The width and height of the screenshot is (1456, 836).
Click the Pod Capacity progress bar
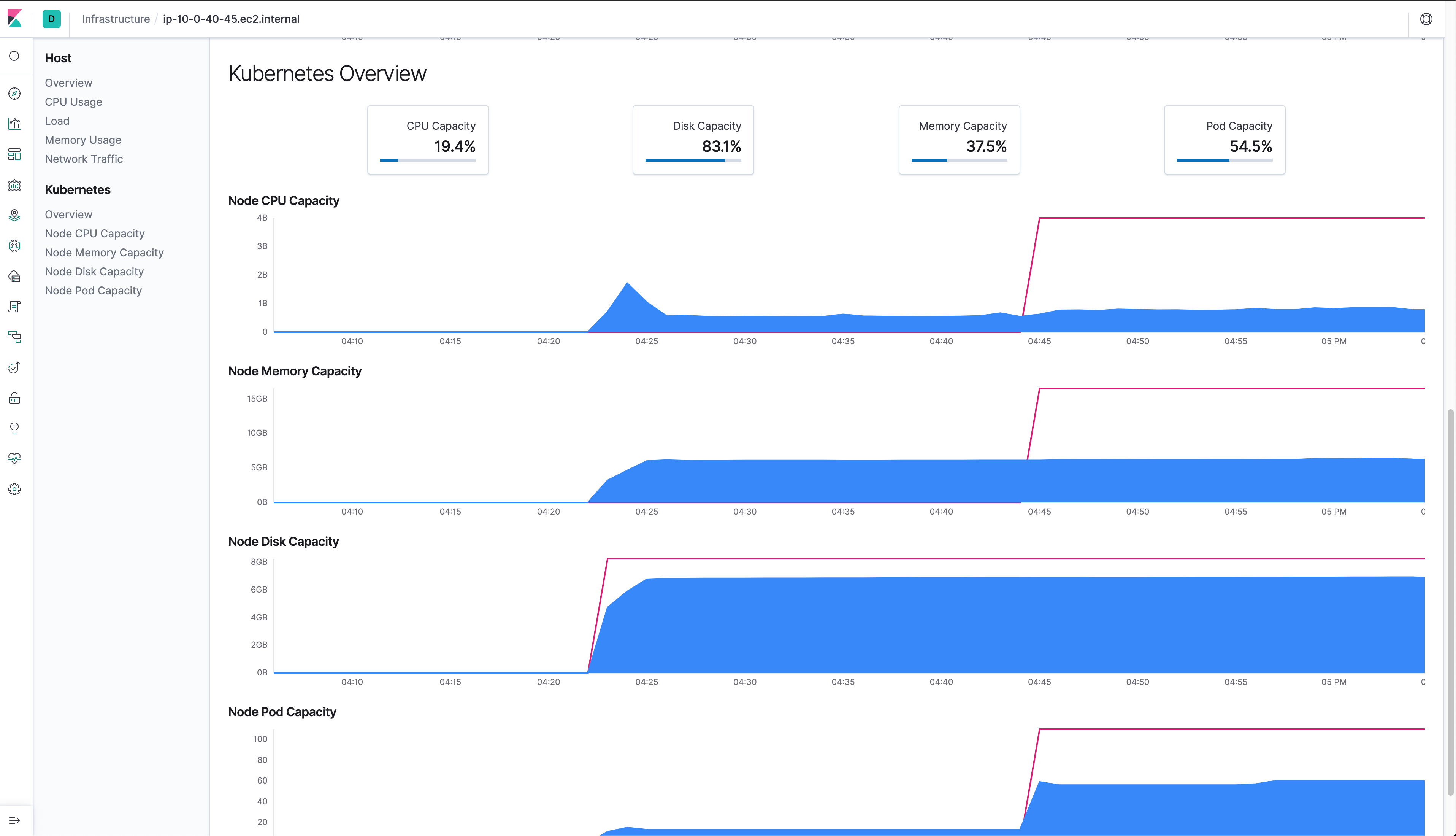(1224, 160)
